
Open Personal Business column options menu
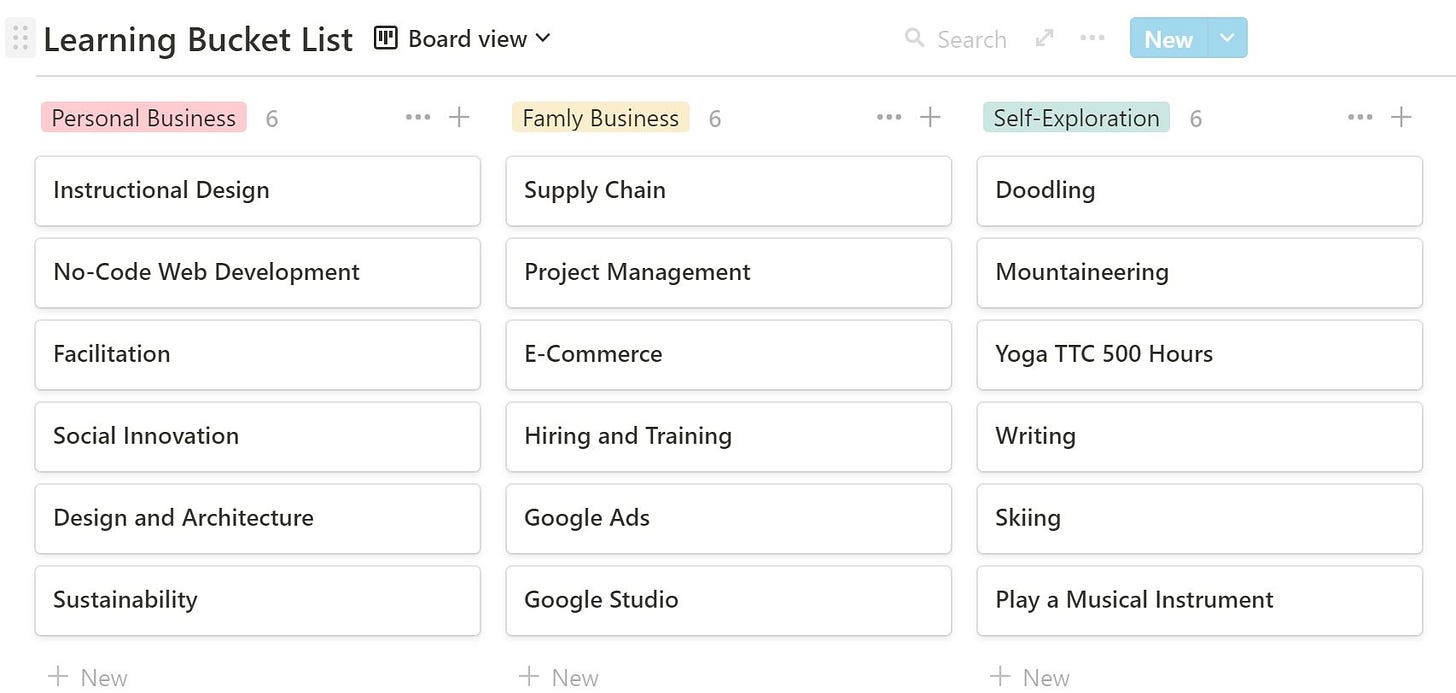point(418,118)
